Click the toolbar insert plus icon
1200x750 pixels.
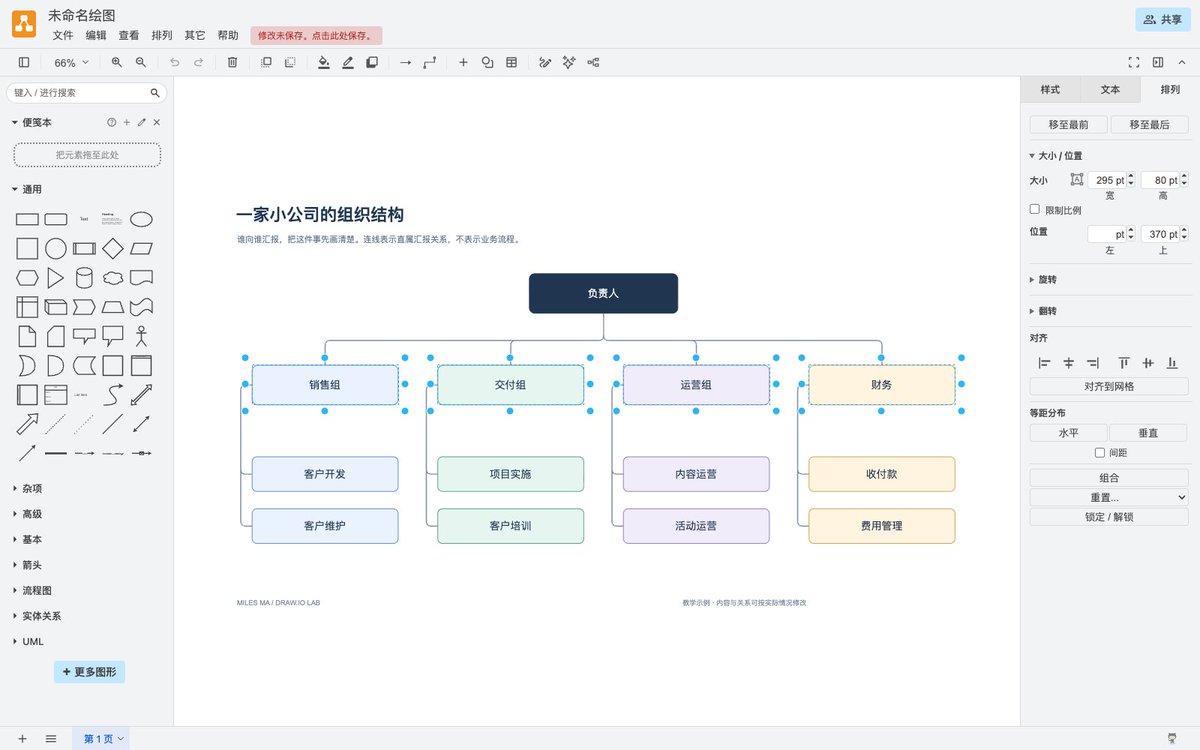(463, 62)
